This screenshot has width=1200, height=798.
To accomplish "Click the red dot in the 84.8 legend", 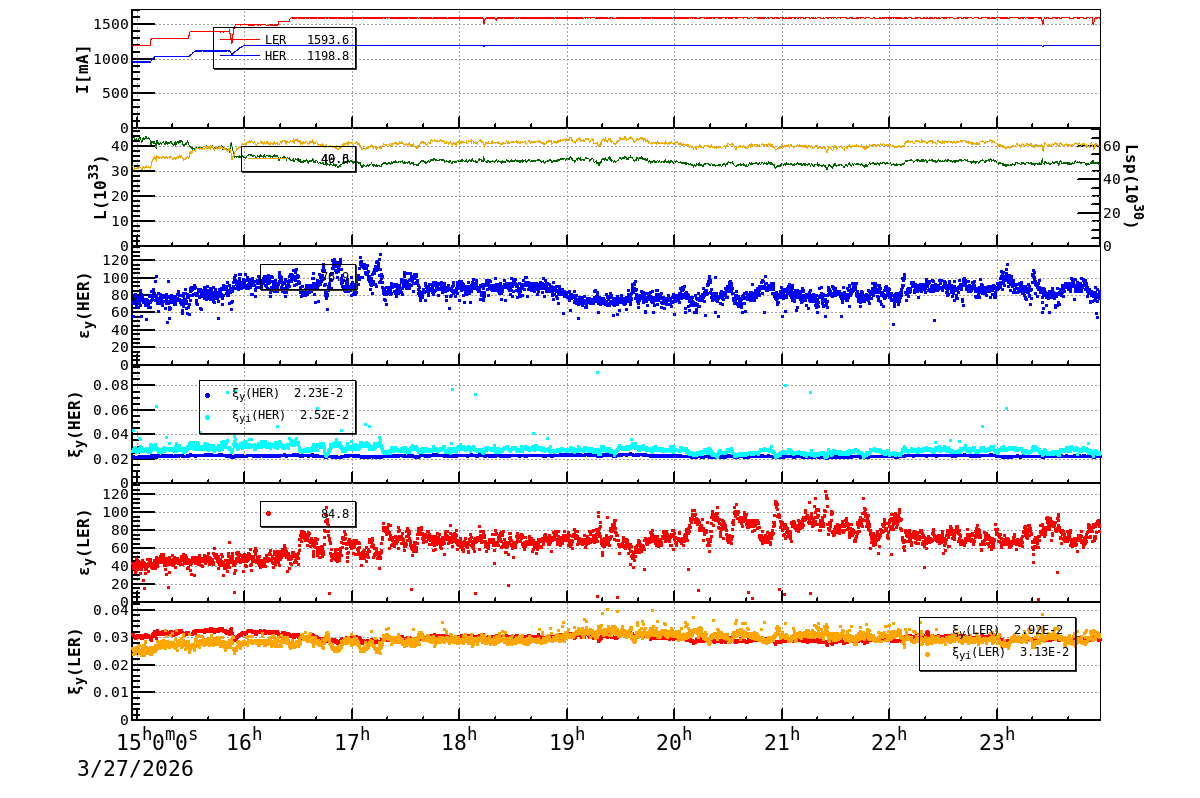I will pos(268,514).
